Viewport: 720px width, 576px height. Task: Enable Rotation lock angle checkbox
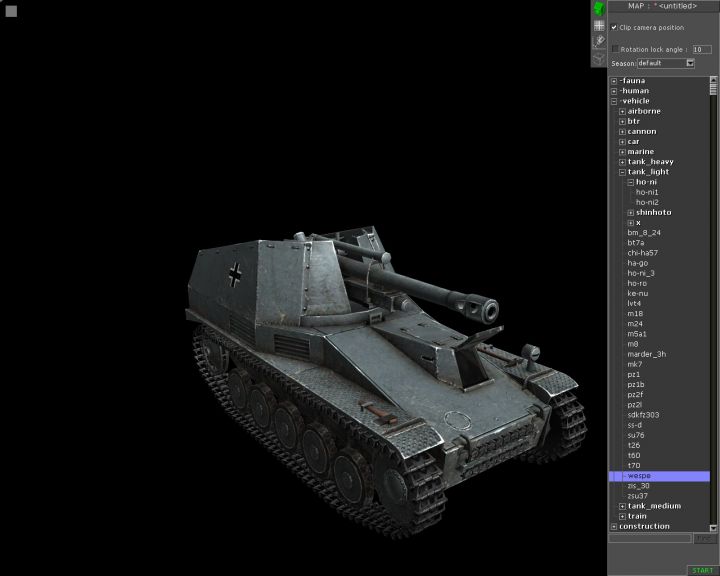point(615,48)
